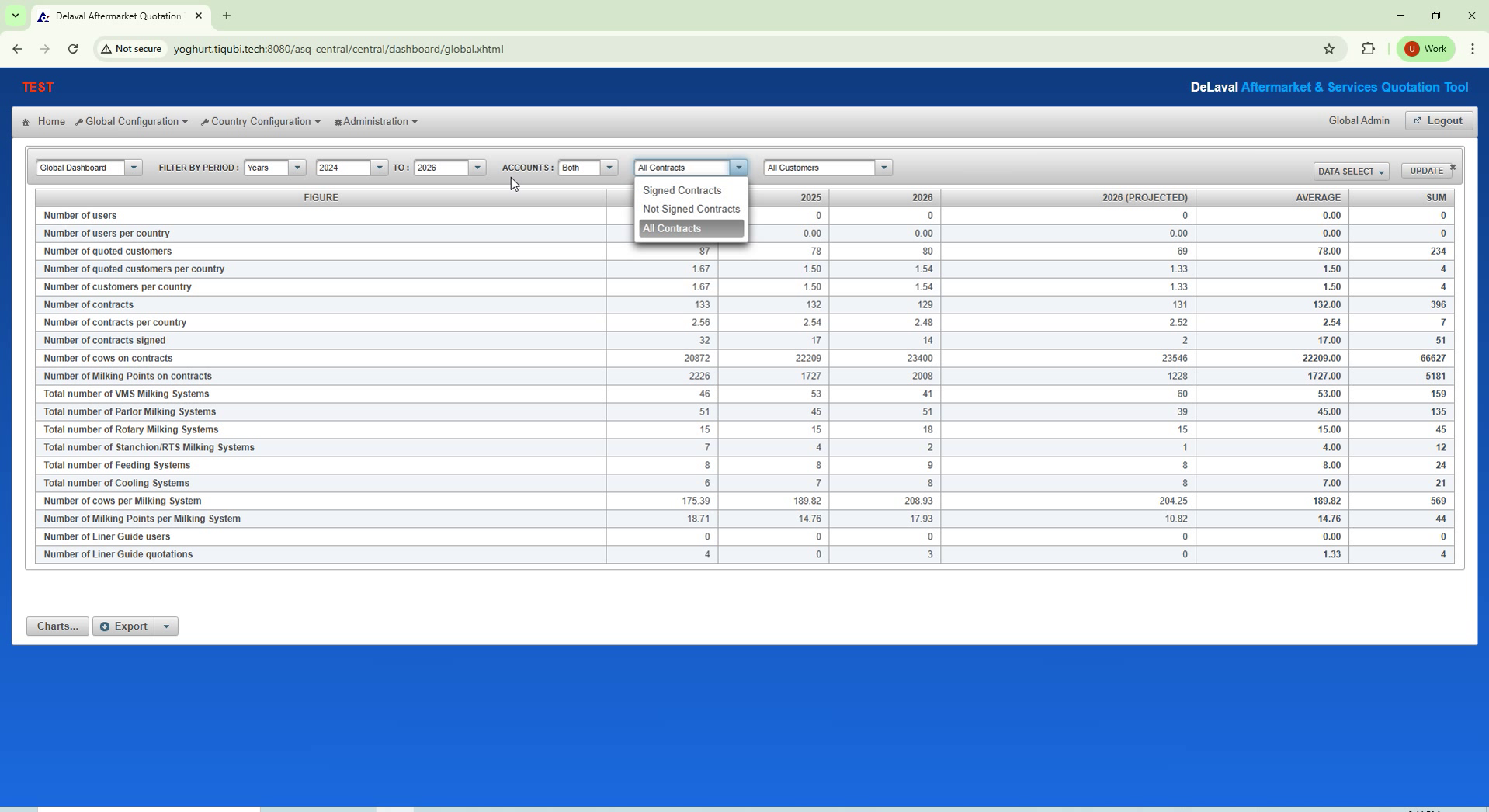Viewport: 1489px width, 812px height.
Task: Expand the Export options arrow
Action: click(x=166, y=626)
